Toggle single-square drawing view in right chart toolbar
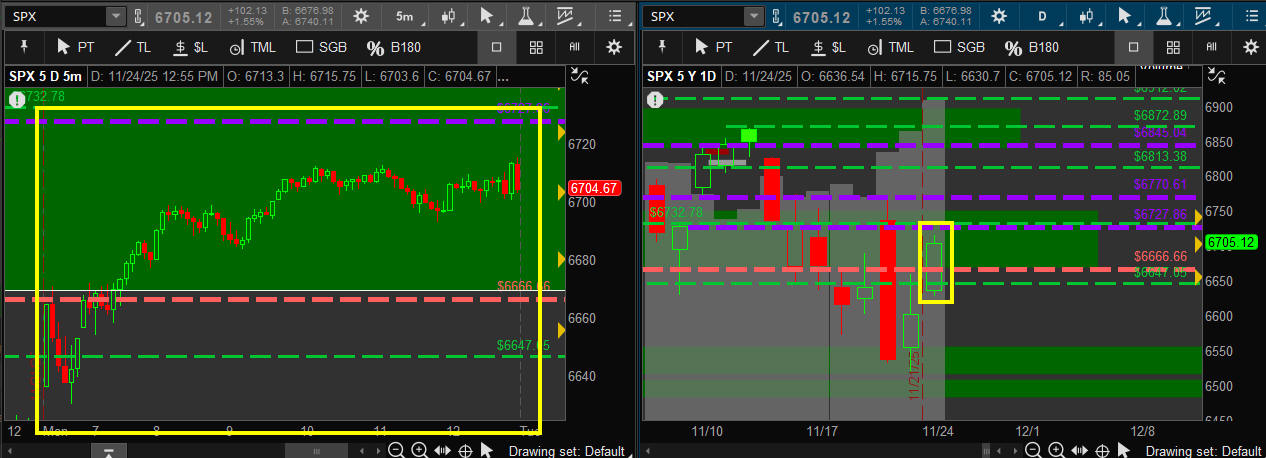 point(1134,47)
